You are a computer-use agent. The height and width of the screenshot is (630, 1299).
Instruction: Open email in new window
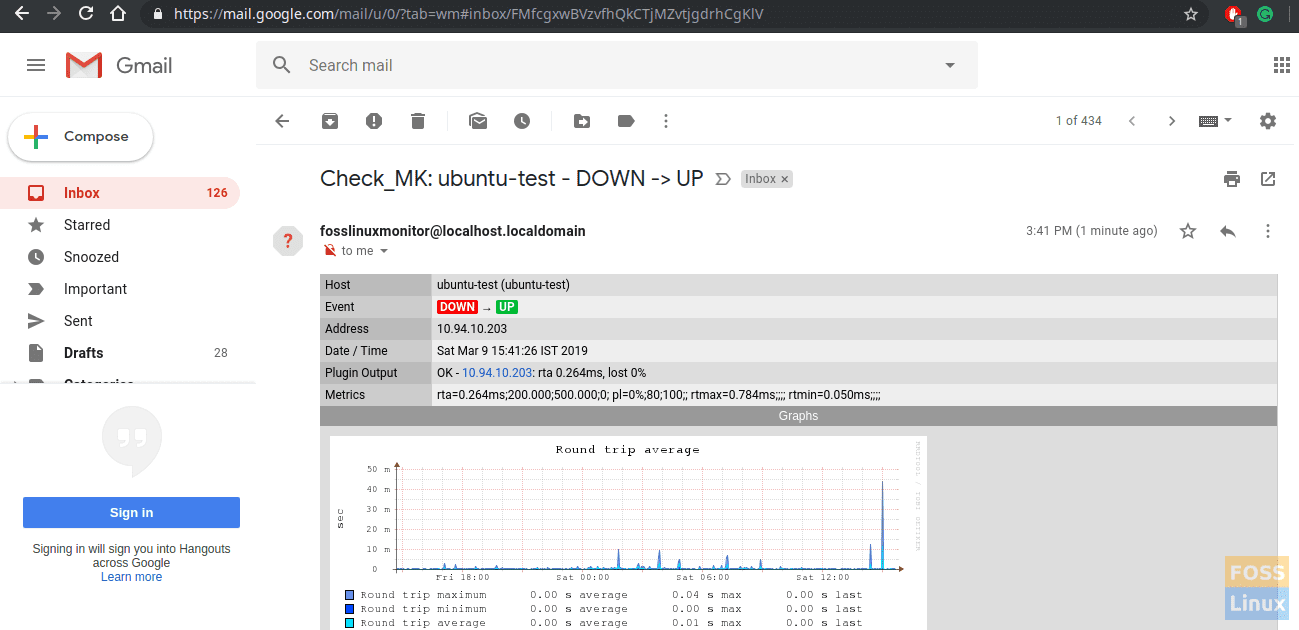[1268, 179]
